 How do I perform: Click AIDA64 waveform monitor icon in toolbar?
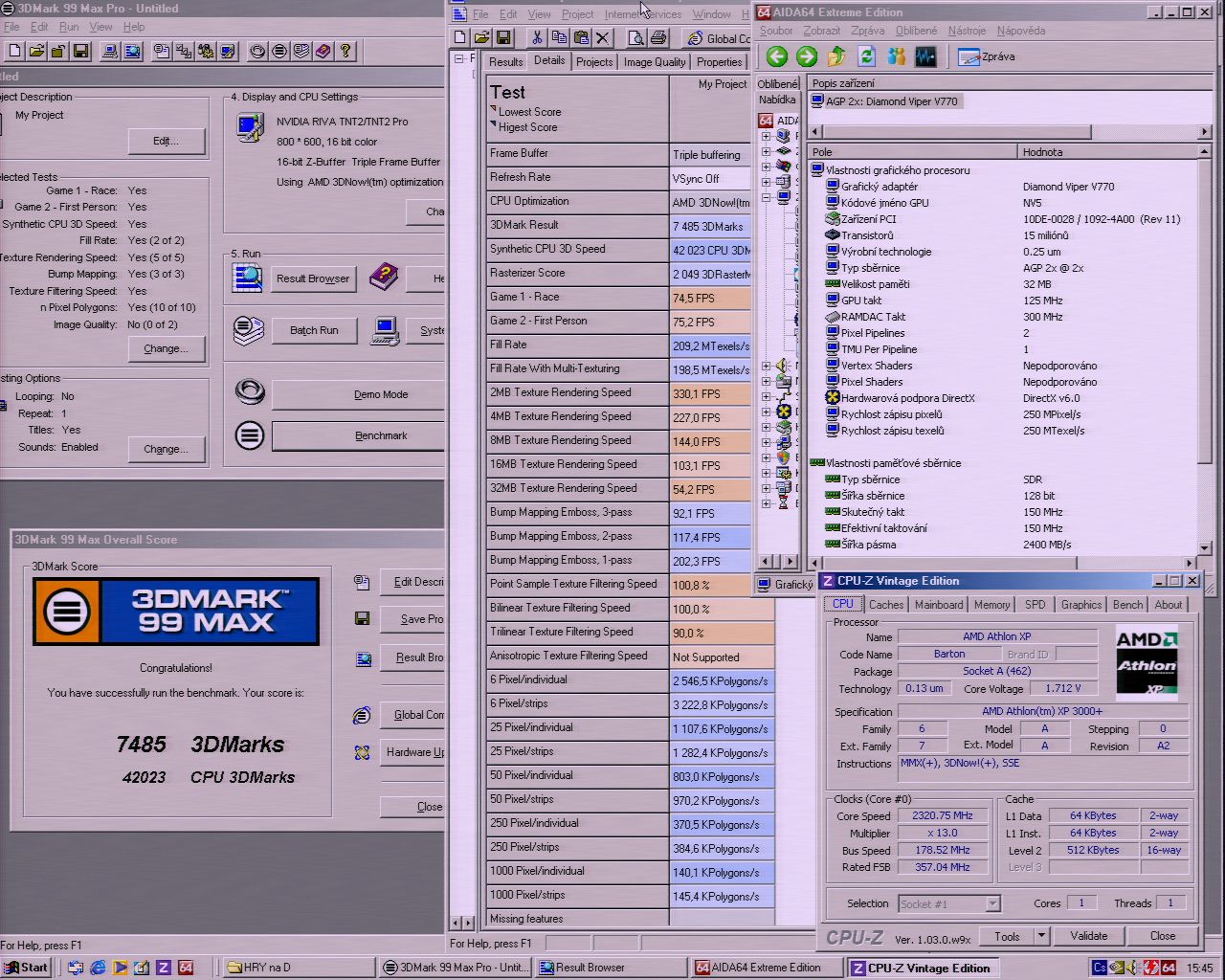pos(925,56)
